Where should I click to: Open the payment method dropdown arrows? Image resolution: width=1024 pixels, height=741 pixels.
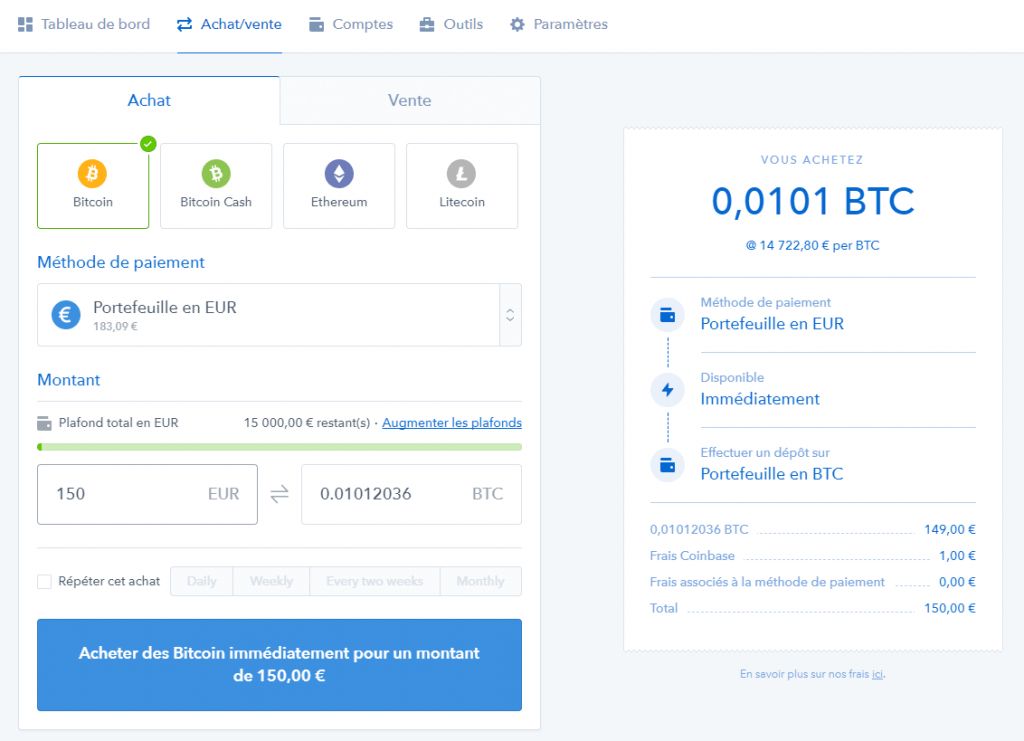[510, 315]
